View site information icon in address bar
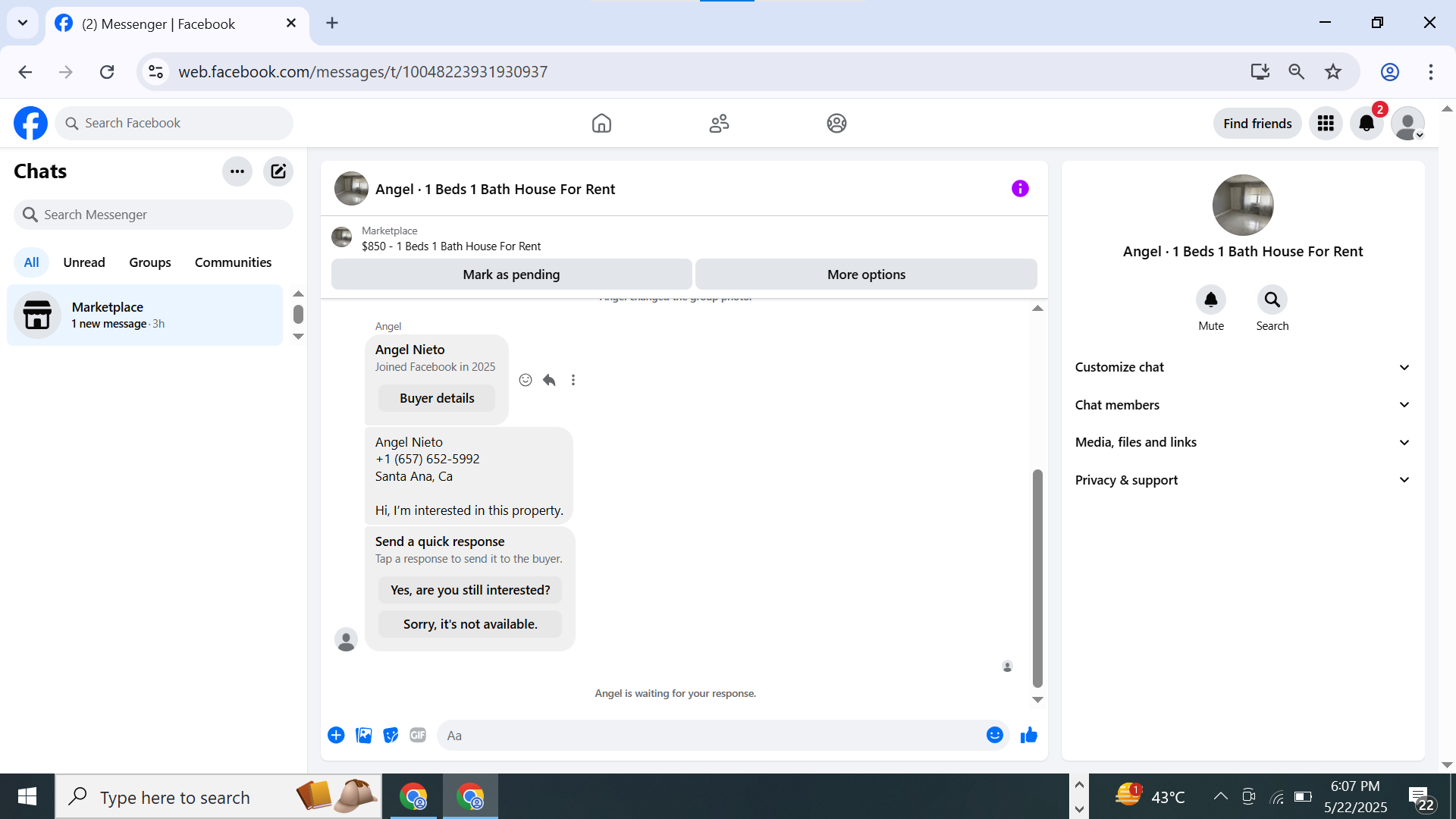The image size is (1456, 819). click(x=155, y=72)
